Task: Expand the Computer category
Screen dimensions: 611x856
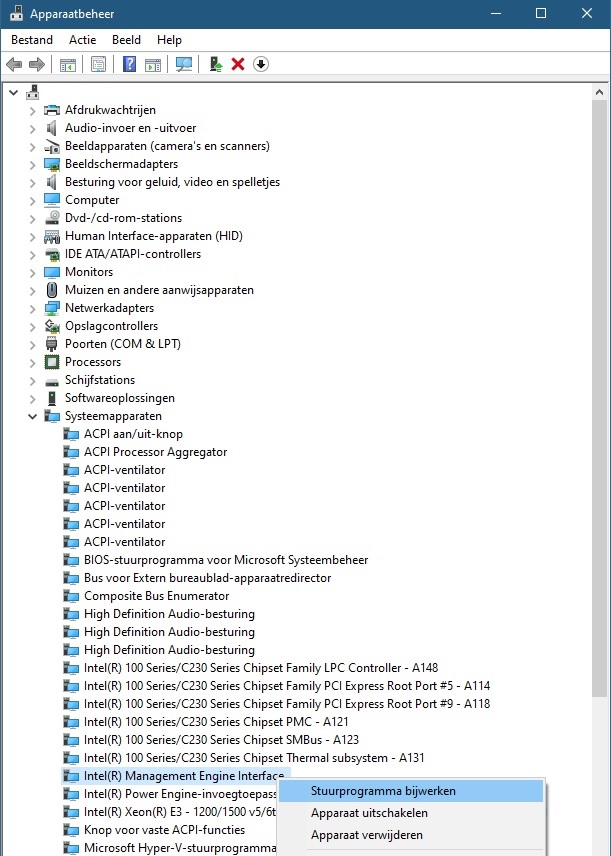Action: point(32,201)
